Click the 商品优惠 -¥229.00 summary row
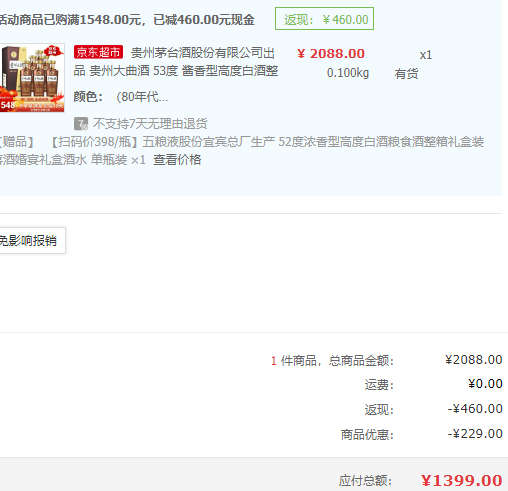 click(x=421, y=434)
